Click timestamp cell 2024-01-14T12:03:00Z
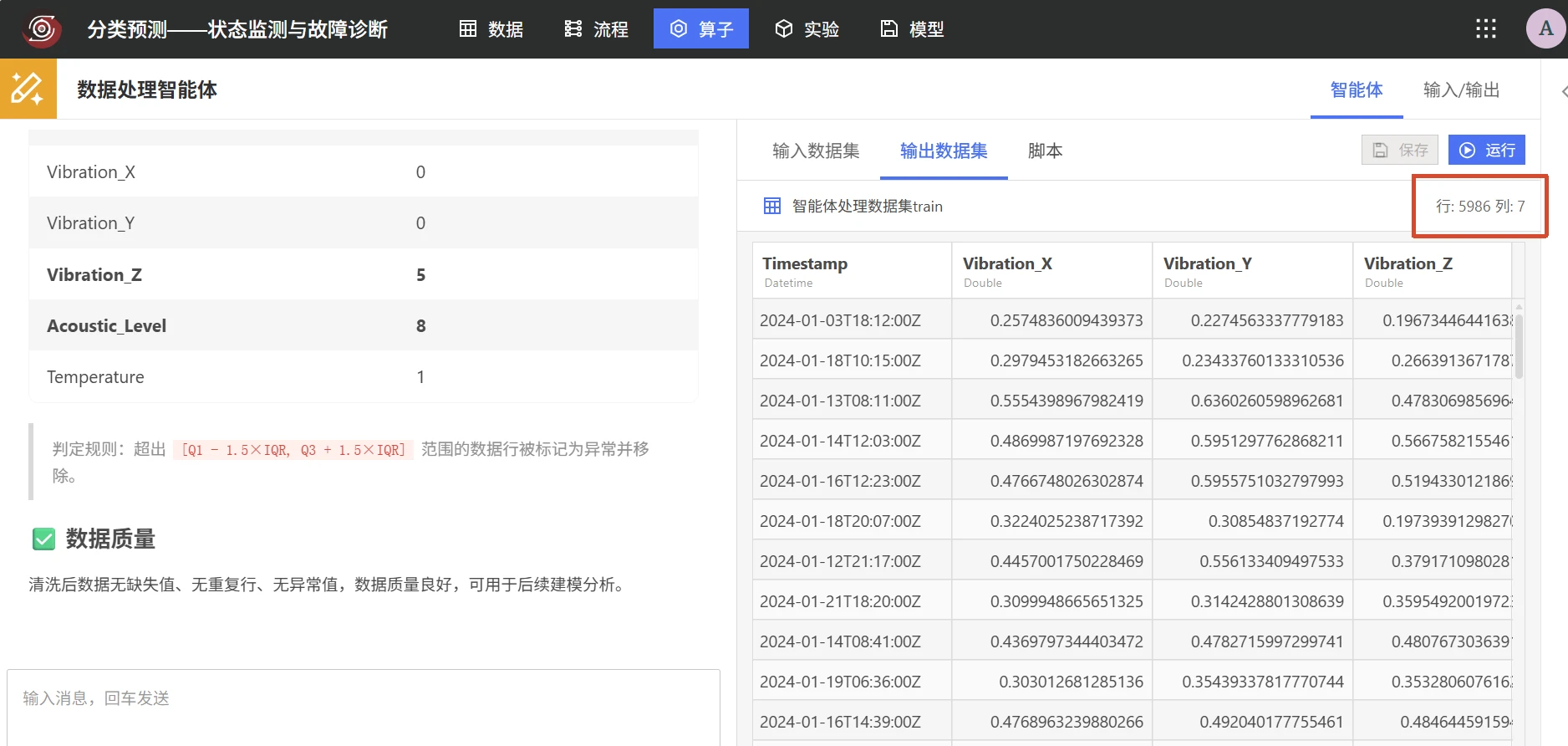The height and width of the screenshot is (746, 1568). click(x=852, y=440)
